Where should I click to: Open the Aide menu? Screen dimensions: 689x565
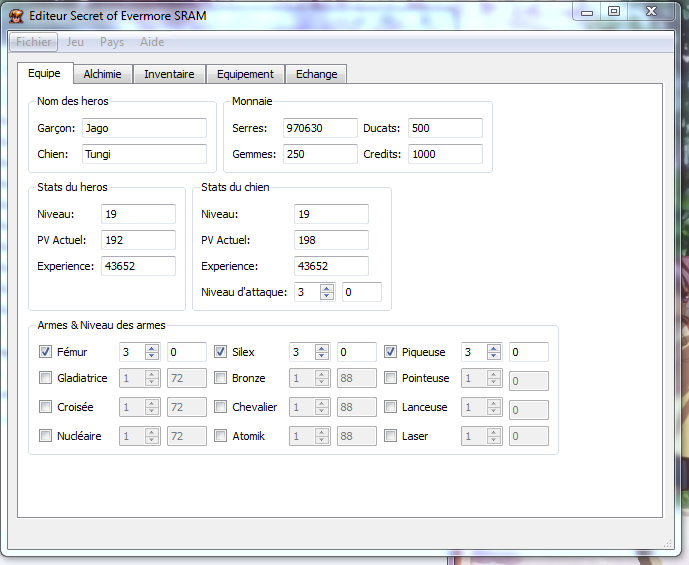pyautogui.click(x=152, y=42)
